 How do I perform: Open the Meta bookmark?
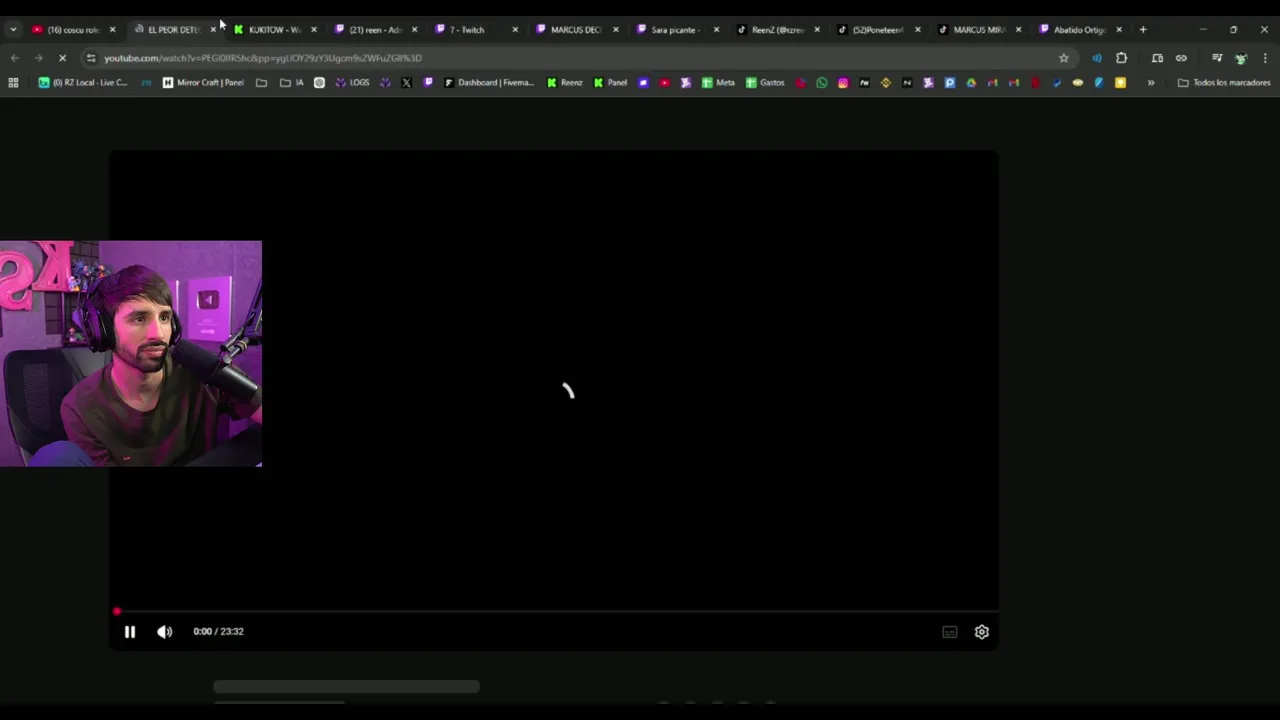[718, 83]
